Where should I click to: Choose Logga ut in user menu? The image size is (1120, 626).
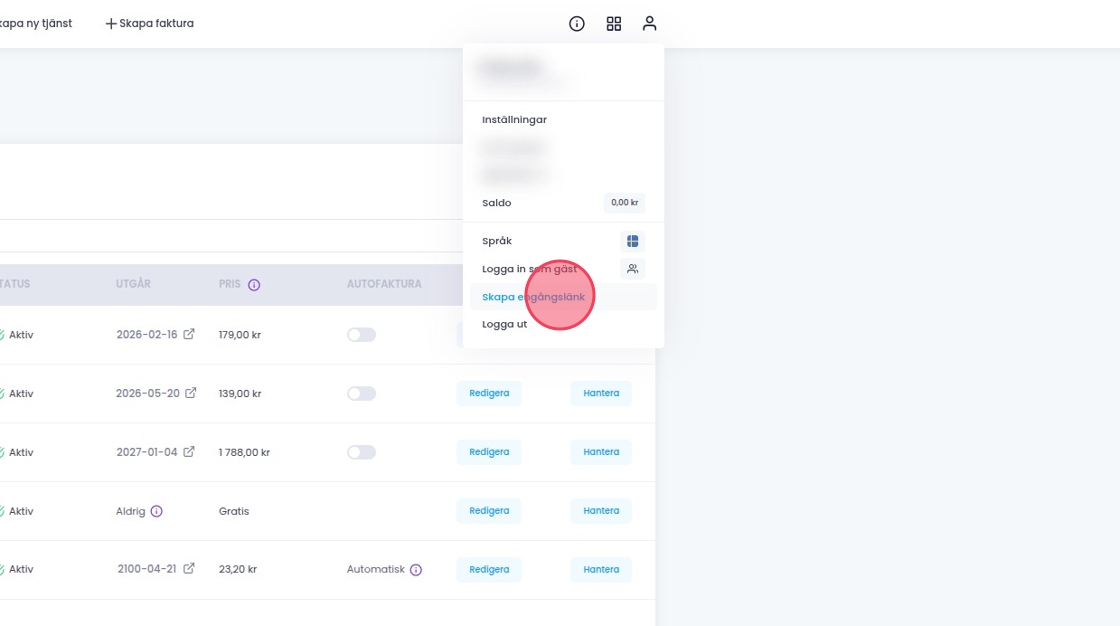(x=504, y=325)
